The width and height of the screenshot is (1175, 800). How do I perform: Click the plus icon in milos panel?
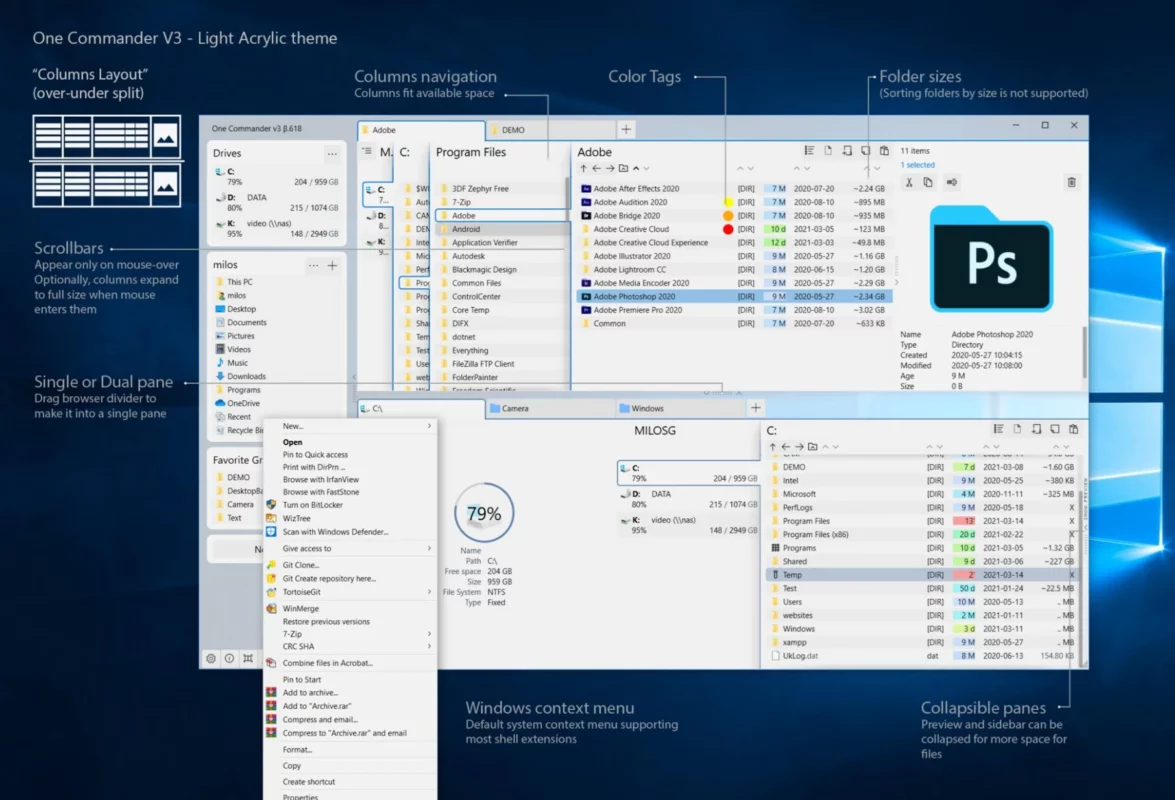tap(332, 265)
